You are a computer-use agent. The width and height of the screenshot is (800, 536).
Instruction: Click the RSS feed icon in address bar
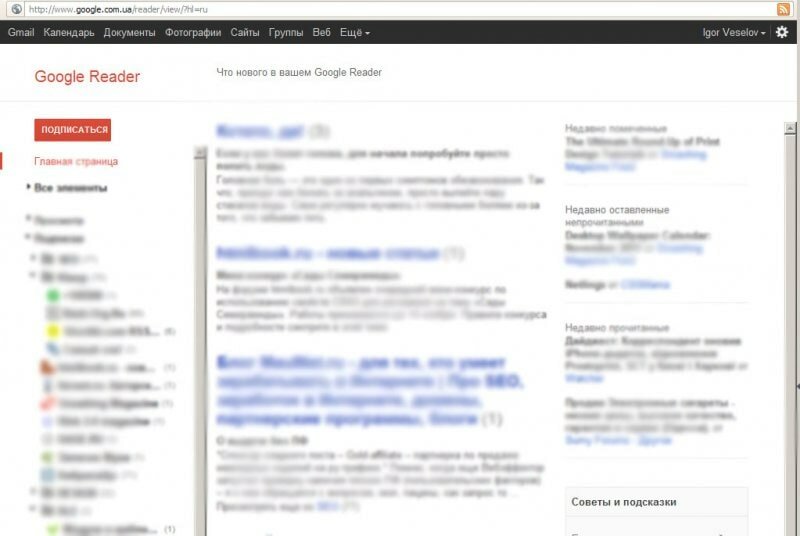pyautogui.click(x=783, y=9)
